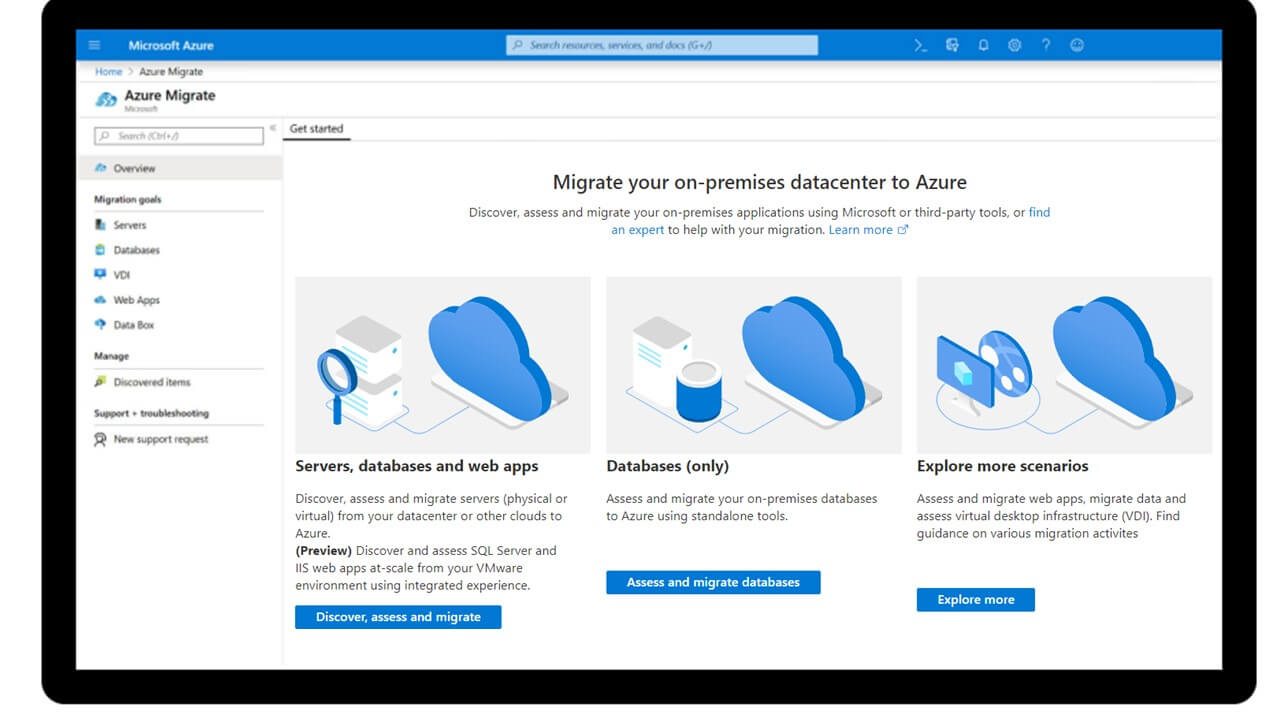1280x720 pixels.
Task: Launch Cloud Shell from top bar
Action: coord(921,45)
